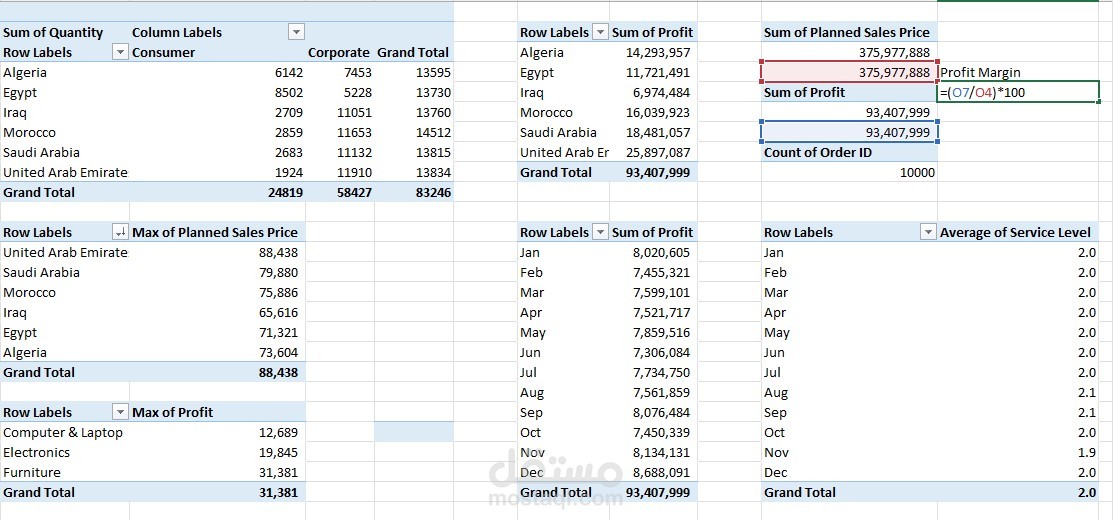Select the red-outlined 375,977,888 cell

point(850,72)
